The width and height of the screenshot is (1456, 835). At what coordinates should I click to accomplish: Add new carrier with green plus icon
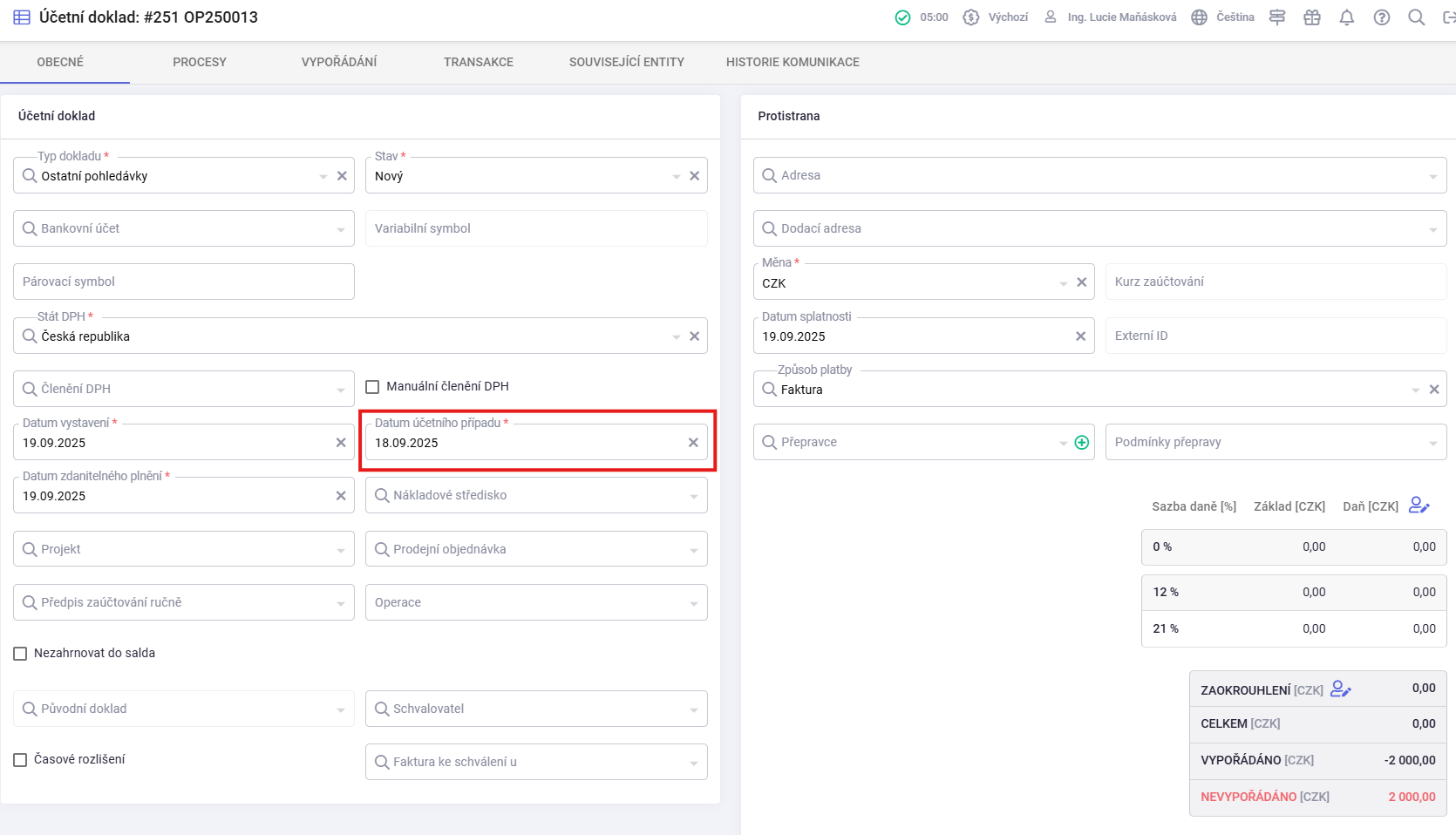coord(1082,443)
